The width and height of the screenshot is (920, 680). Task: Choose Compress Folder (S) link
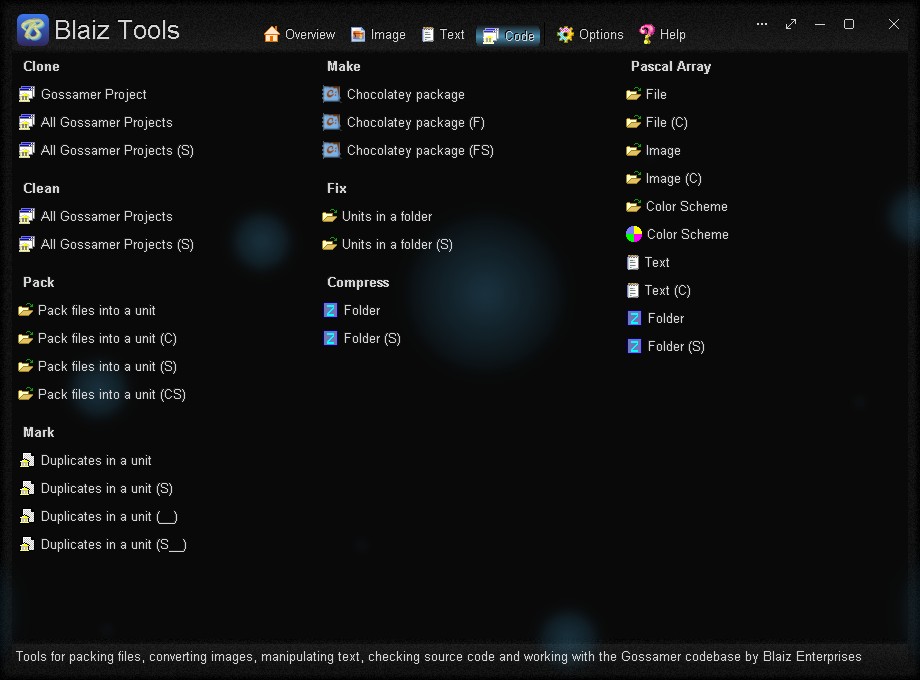click(372, 338)
